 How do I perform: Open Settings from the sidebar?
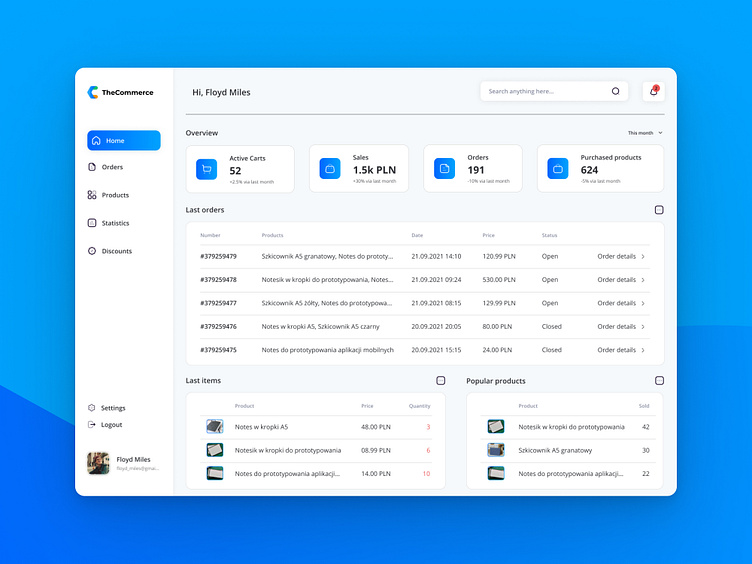click(x=113, y=408)
